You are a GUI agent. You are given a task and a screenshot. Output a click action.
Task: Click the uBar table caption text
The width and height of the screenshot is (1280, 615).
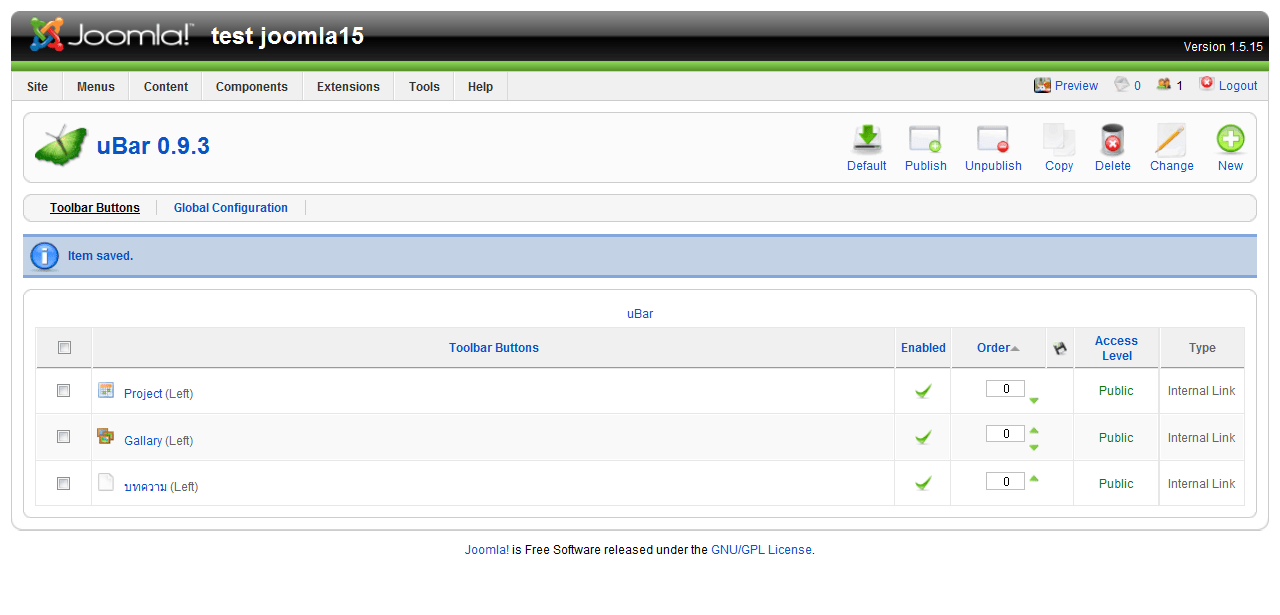click(x=640, y=314)
